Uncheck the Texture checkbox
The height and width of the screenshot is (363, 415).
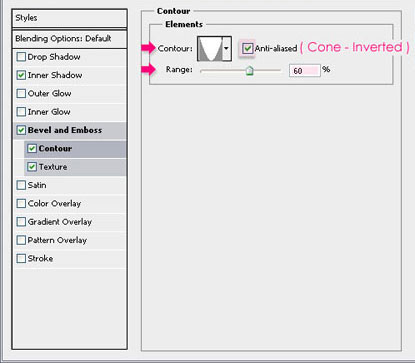pos(32,167)
